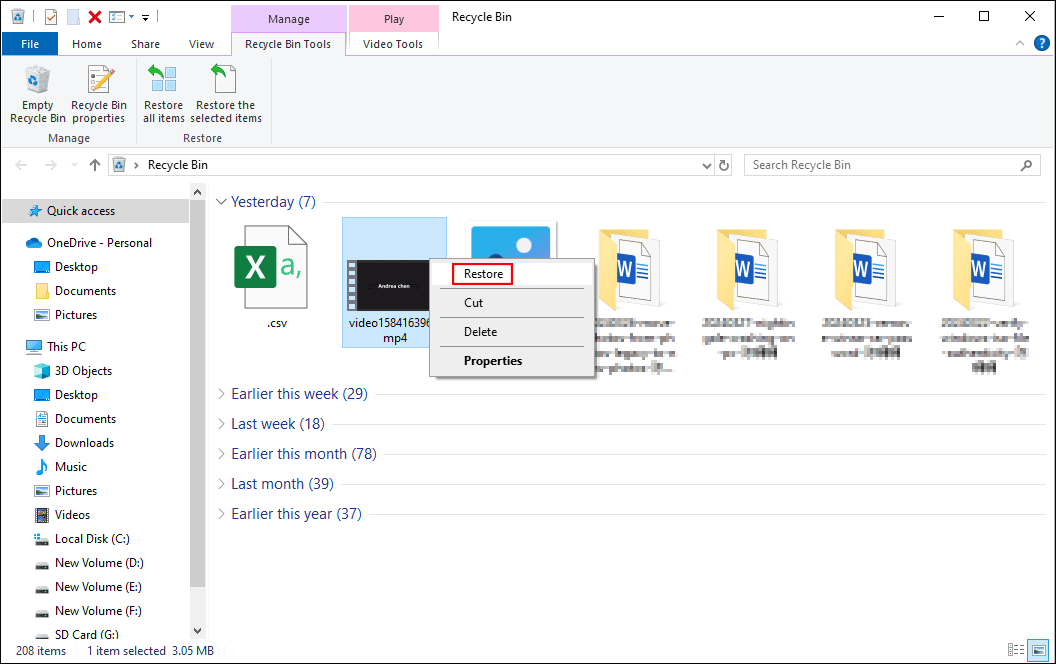This screenshot has height=664, width=1056.
Task: Open the View ribbon tab
Action: (201, 44)
